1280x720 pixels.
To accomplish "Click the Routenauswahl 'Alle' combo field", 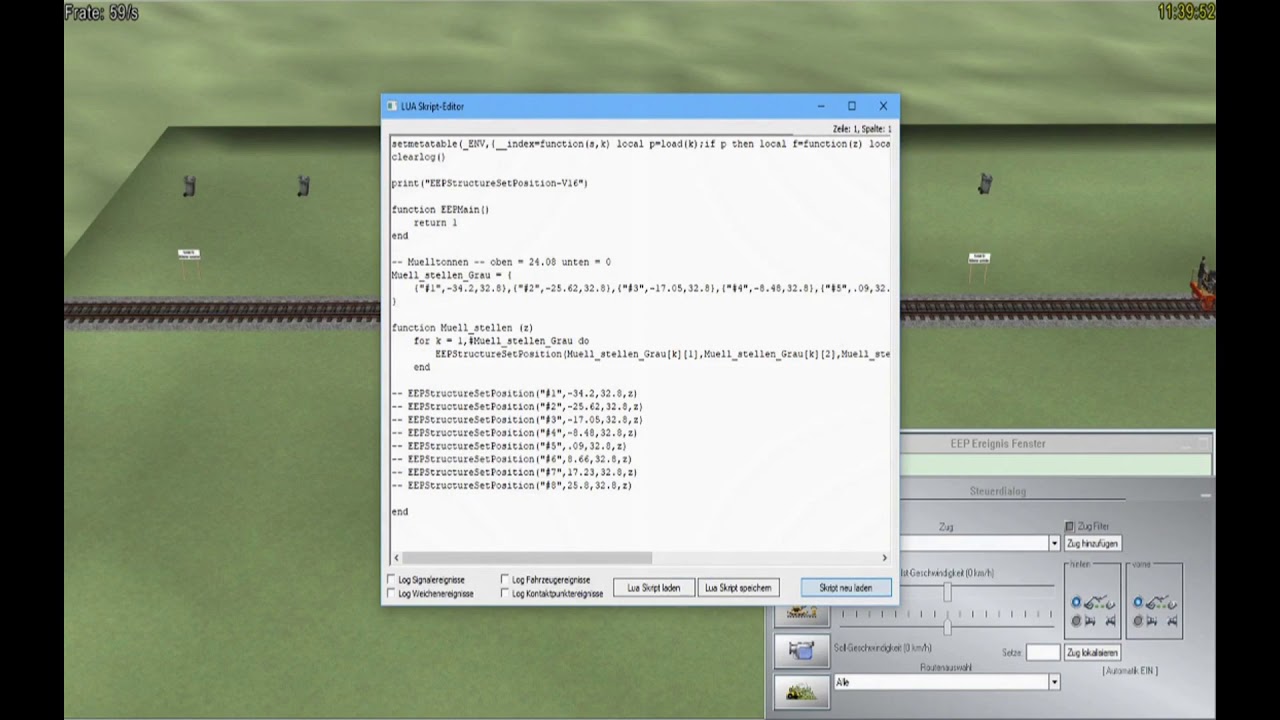I will pyautogui.click(x=940, y=682).
